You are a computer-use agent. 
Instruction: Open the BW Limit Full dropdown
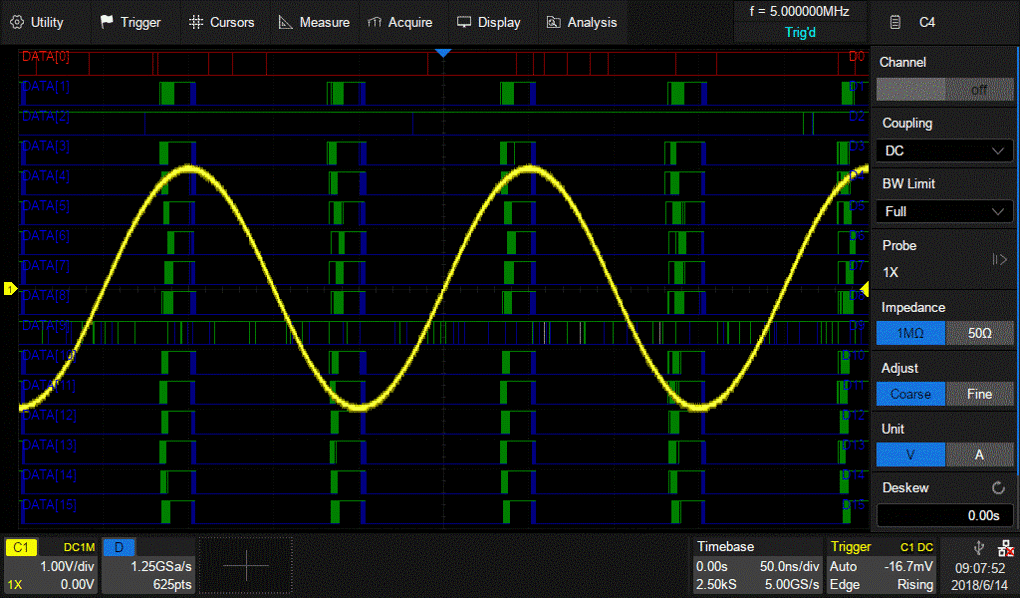[x=943, y=211]
